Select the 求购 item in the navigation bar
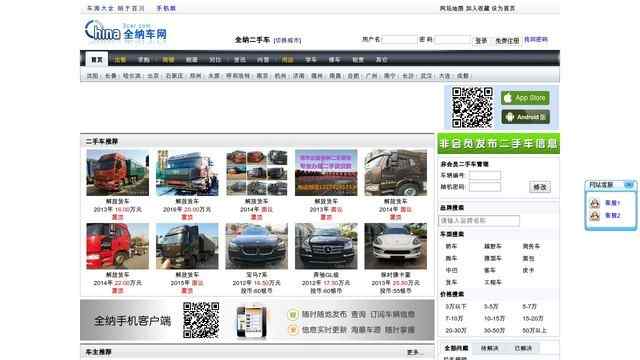Viewport: 640px width, 360px height. tap(144, 60)
